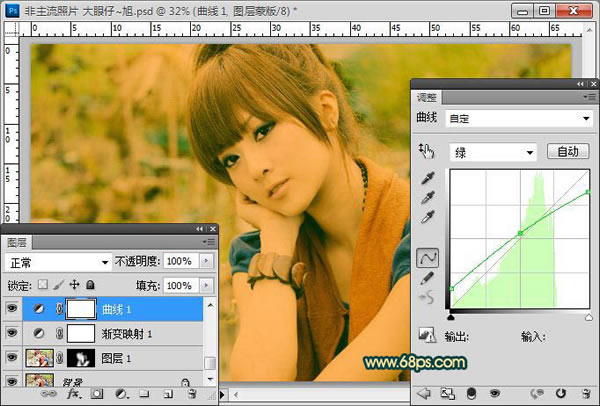Select the 图层 1 image thumbnail
600x406 pixels.
[40, 358]
